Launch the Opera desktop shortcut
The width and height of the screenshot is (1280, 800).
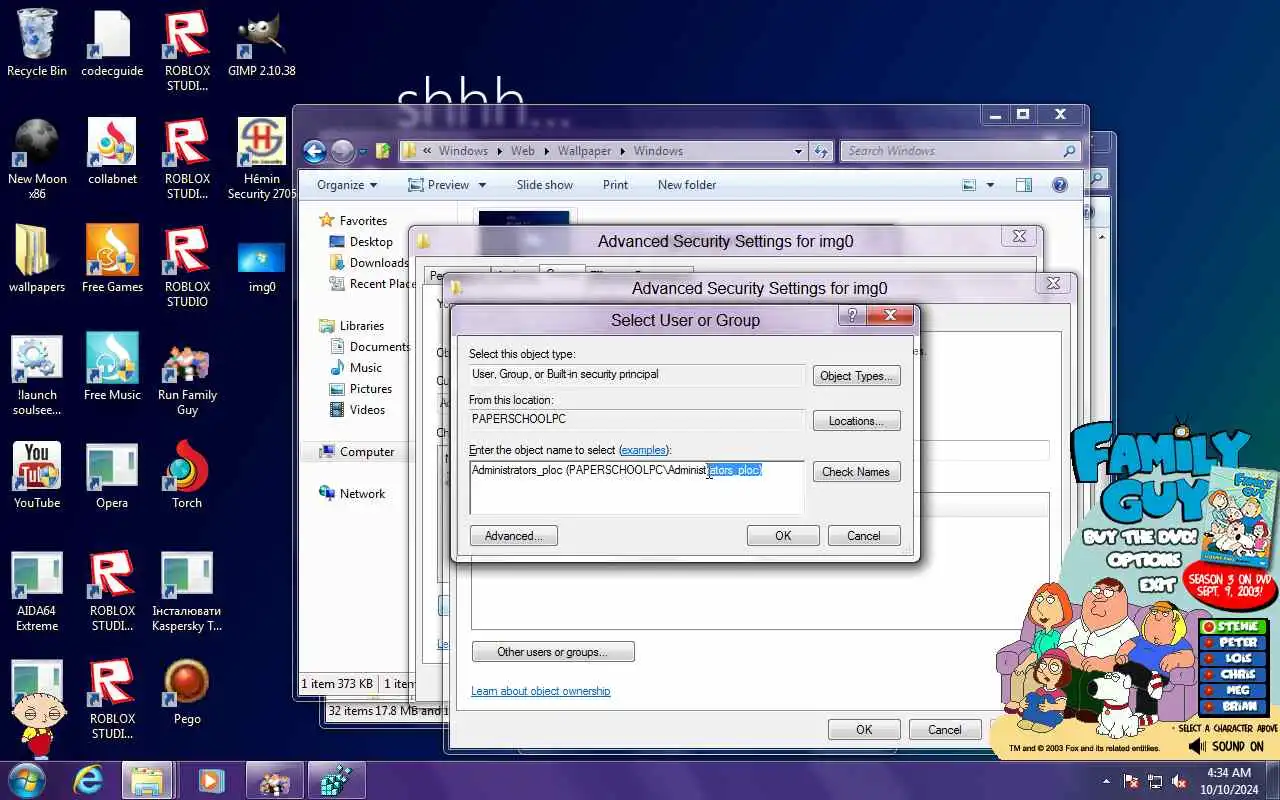(x=112, y=476)
